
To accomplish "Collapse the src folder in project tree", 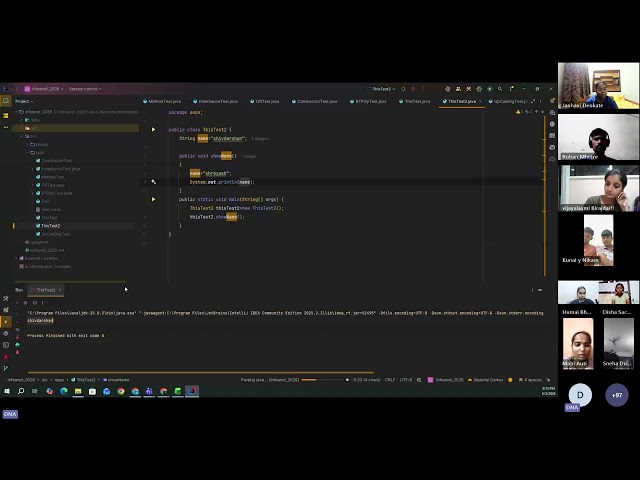I will coord(22,136).
